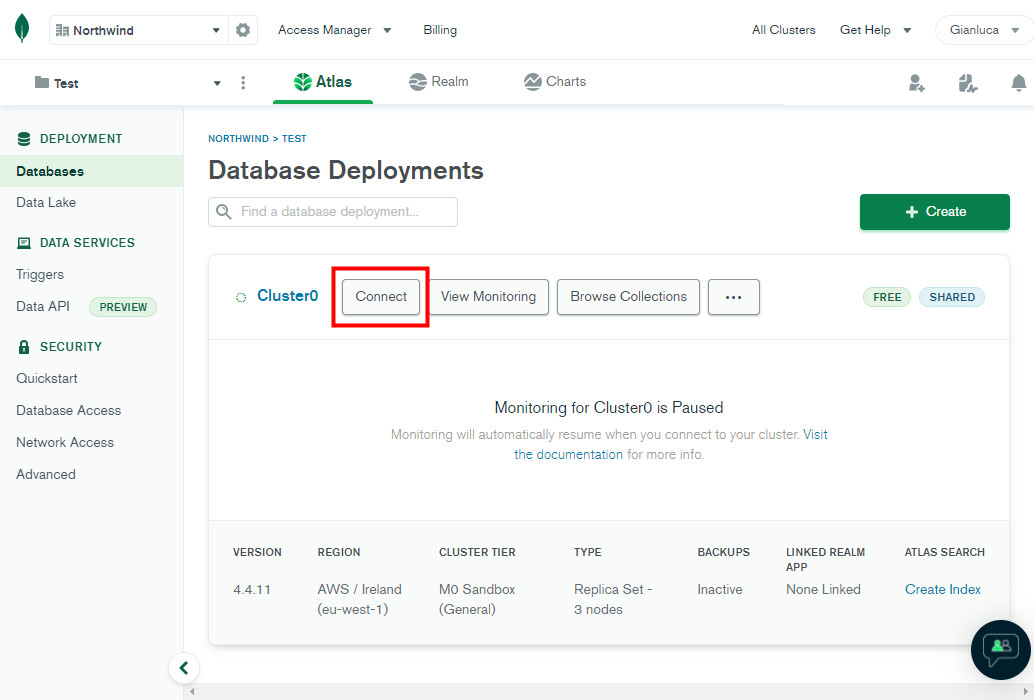Click the SHARED badge on Cluster0
Image resolution: width=1034 pixels, height=700 pixels.
[x=952, y=297]
